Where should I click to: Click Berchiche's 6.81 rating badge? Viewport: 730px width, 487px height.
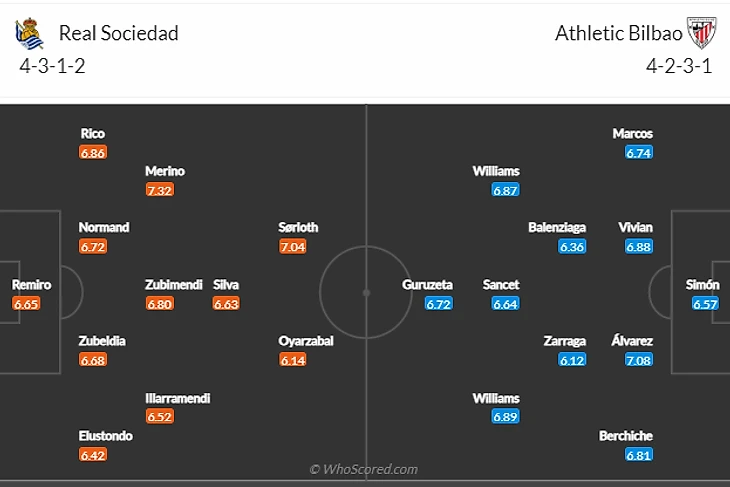(x=638, y=455)
